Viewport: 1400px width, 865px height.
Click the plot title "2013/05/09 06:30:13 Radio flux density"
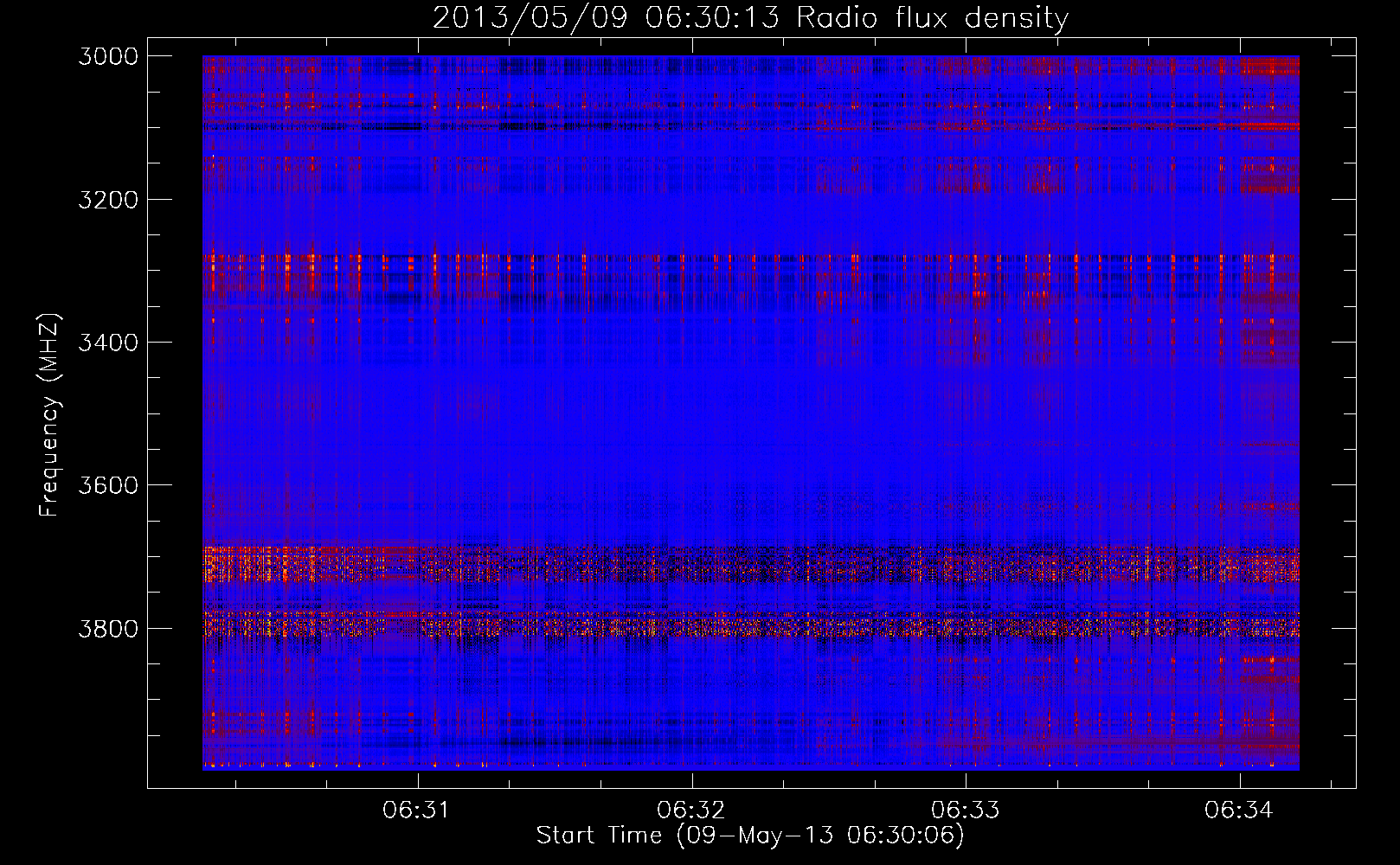[750, 18]
